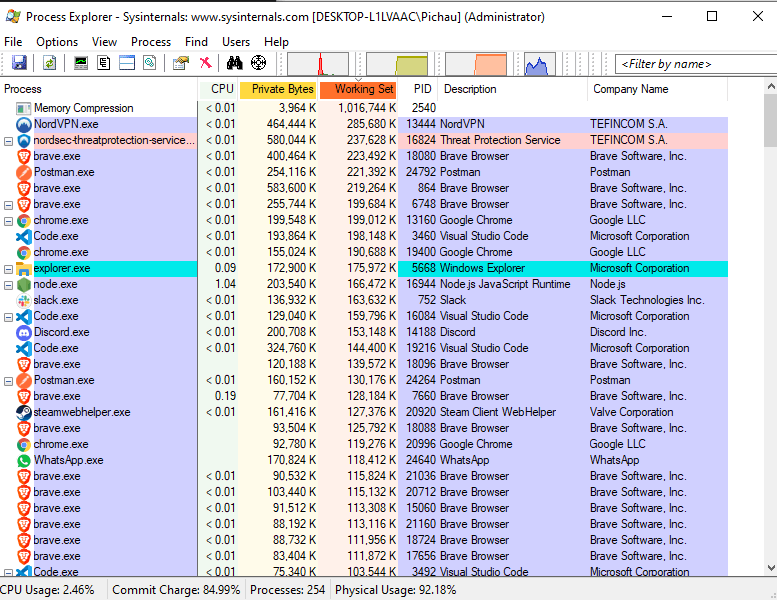
Task: Click the Postman.exe icon for PID 24792
Action: coord(23,172)
